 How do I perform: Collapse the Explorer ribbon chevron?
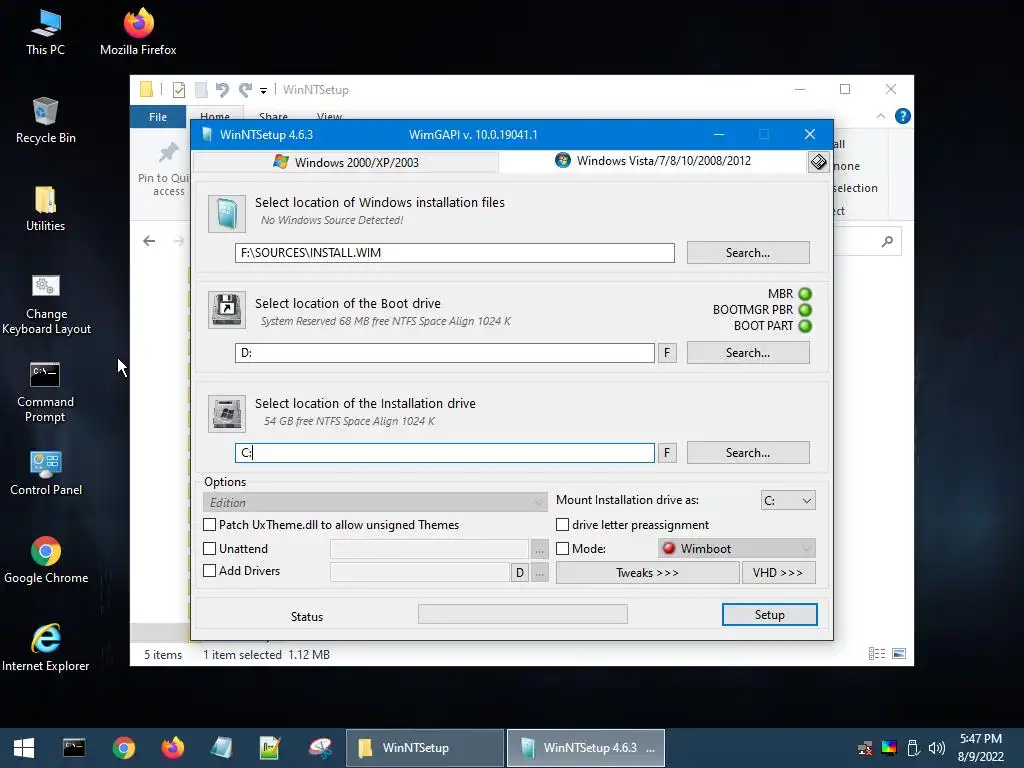880,116
